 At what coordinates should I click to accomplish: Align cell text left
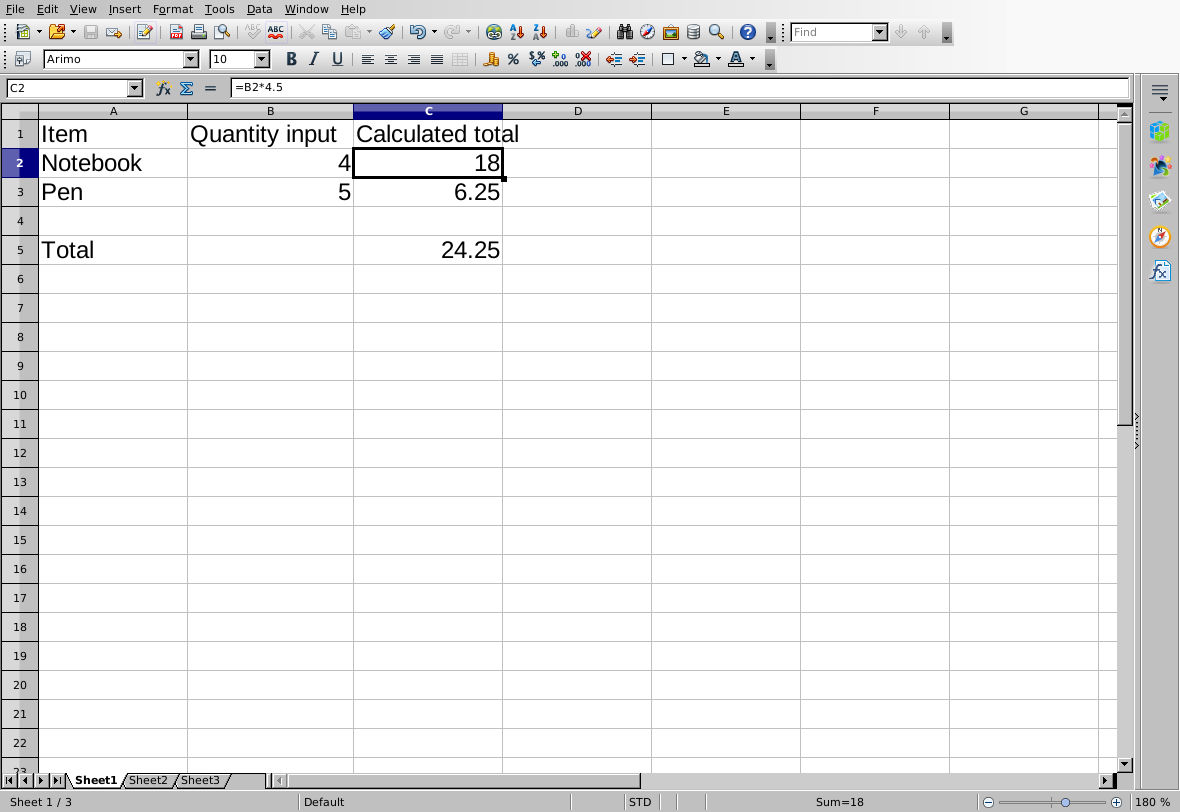(x=367, y=59)
